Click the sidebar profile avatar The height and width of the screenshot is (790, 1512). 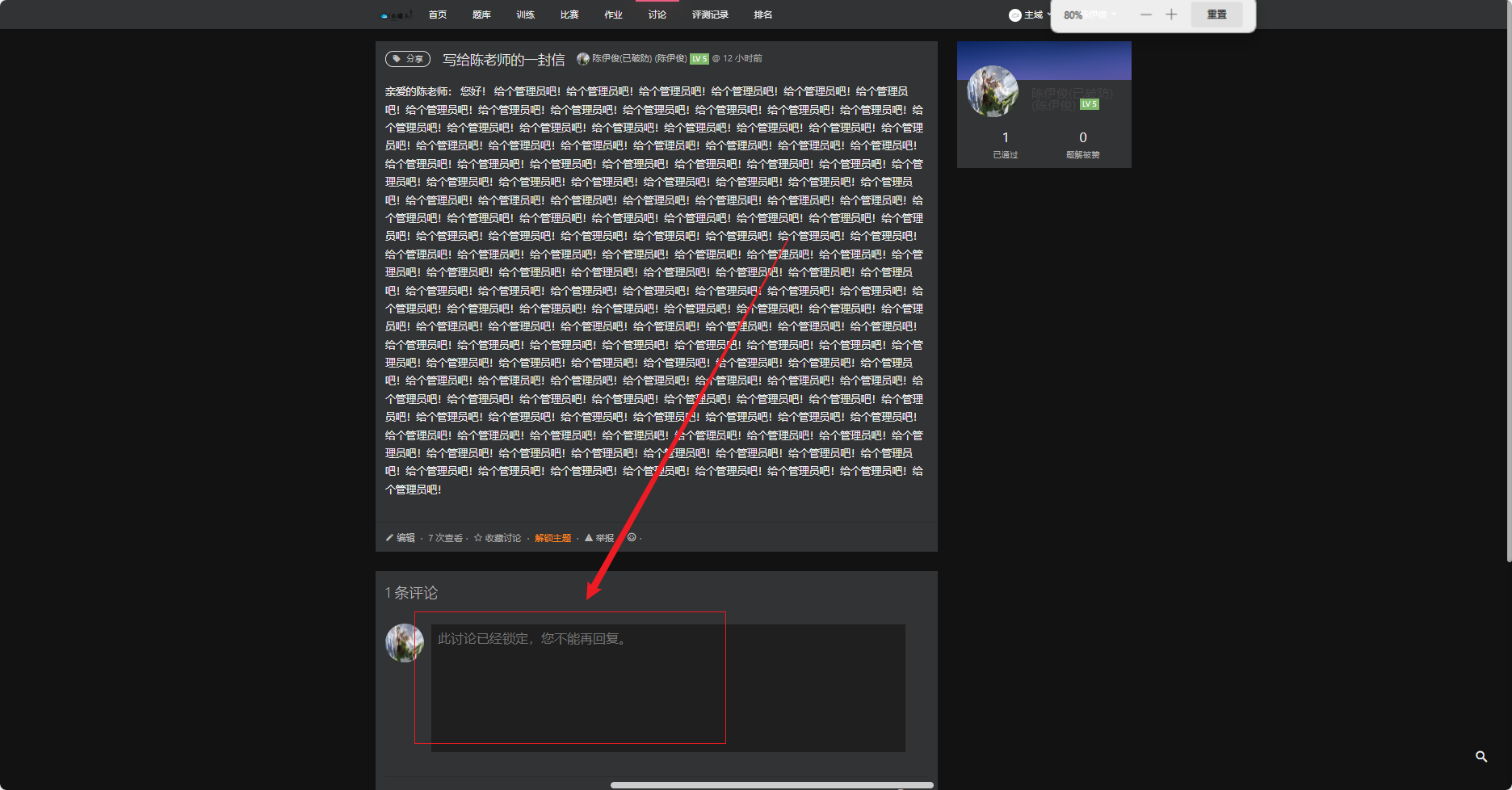click(993, 91)
